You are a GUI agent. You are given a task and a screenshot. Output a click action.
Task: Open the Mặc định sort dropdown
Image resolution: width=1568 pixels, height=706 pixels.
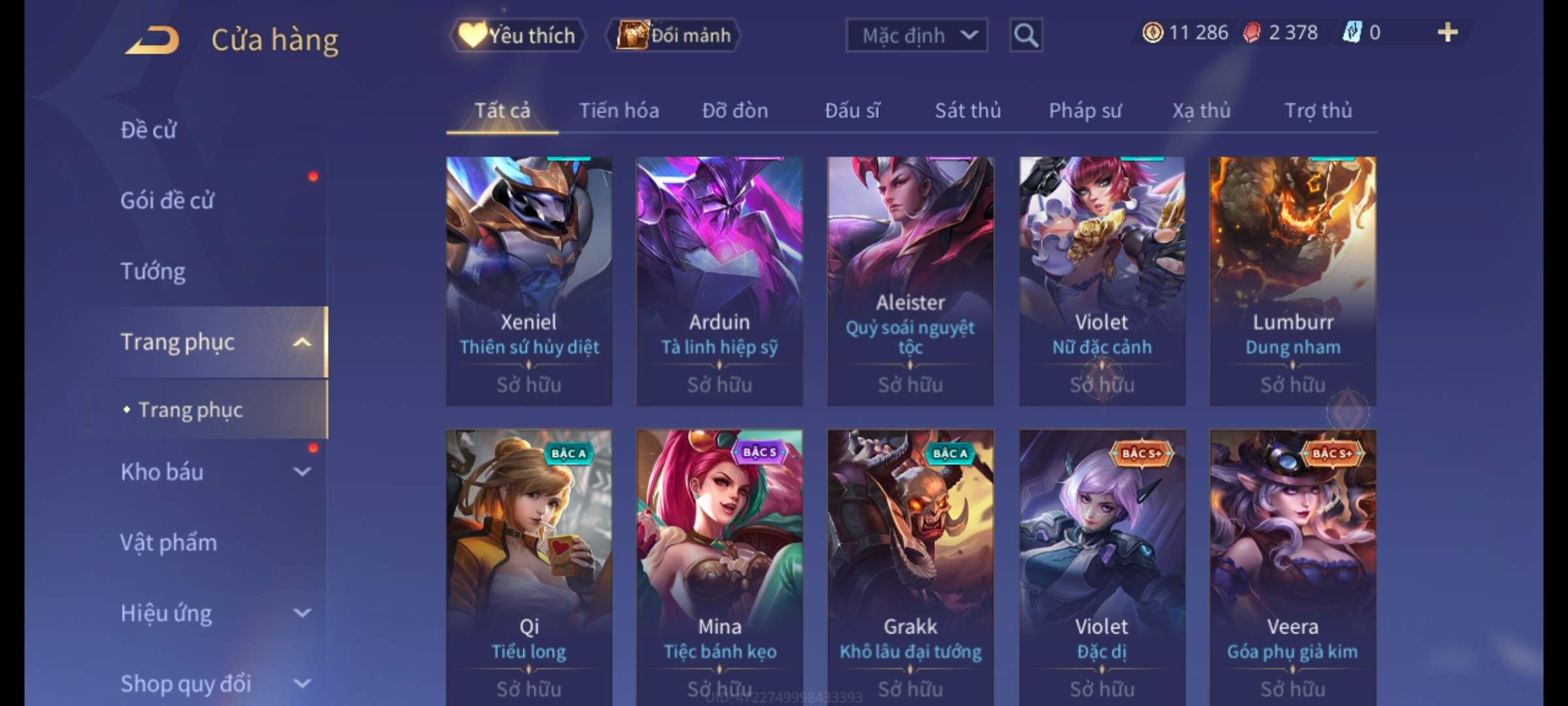coord(917,35)
